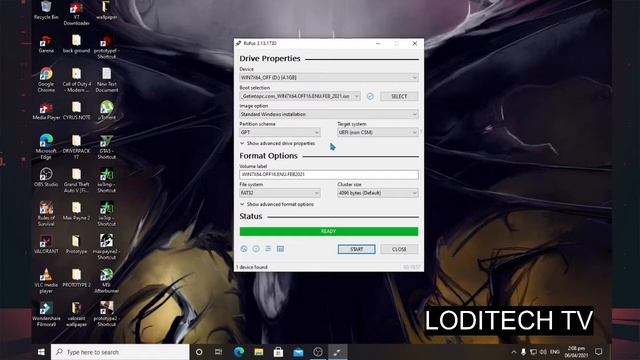640x360 pixels.
Task: Open the Image option dropdown
Action: point(329,114)
